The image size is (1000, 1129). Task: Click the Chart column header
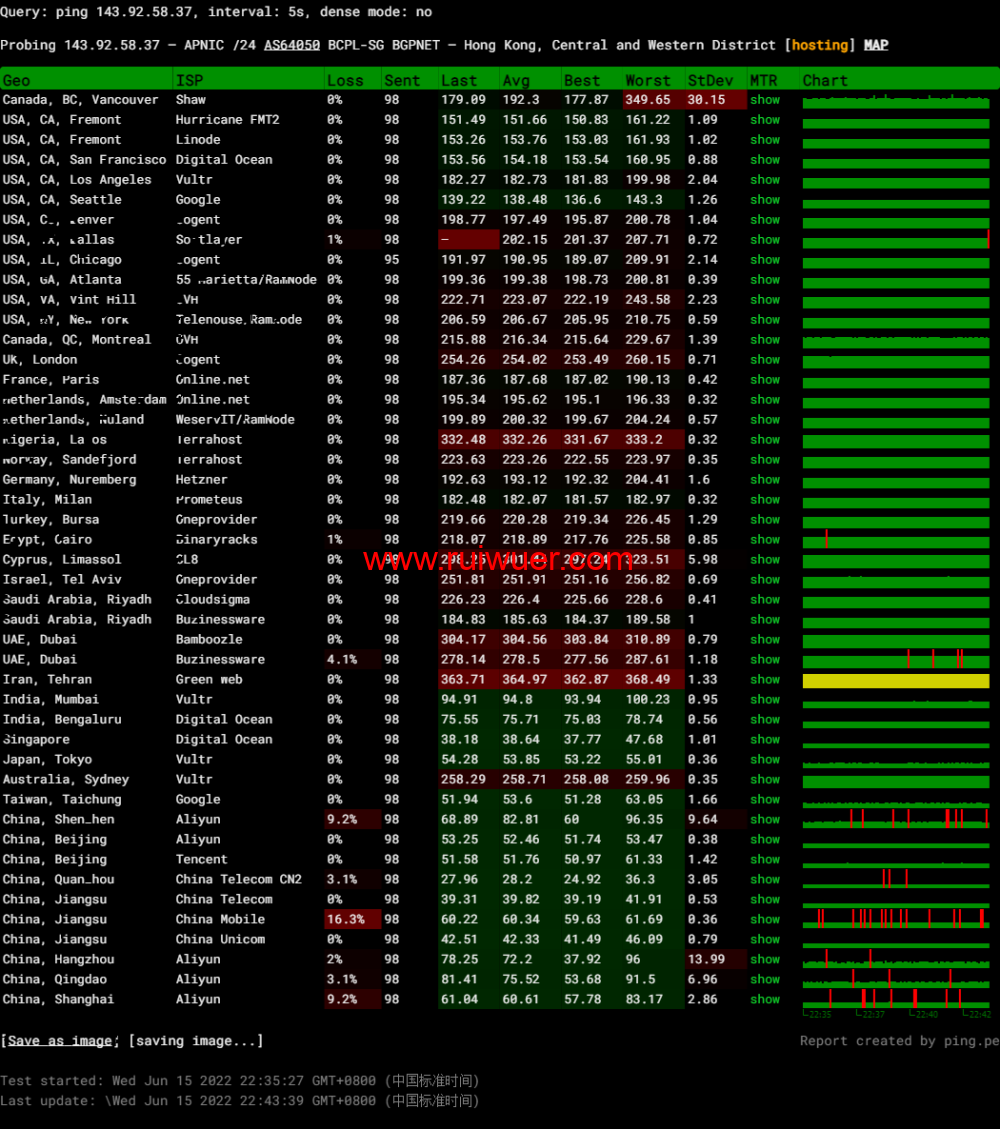click(x=825, y=80)
